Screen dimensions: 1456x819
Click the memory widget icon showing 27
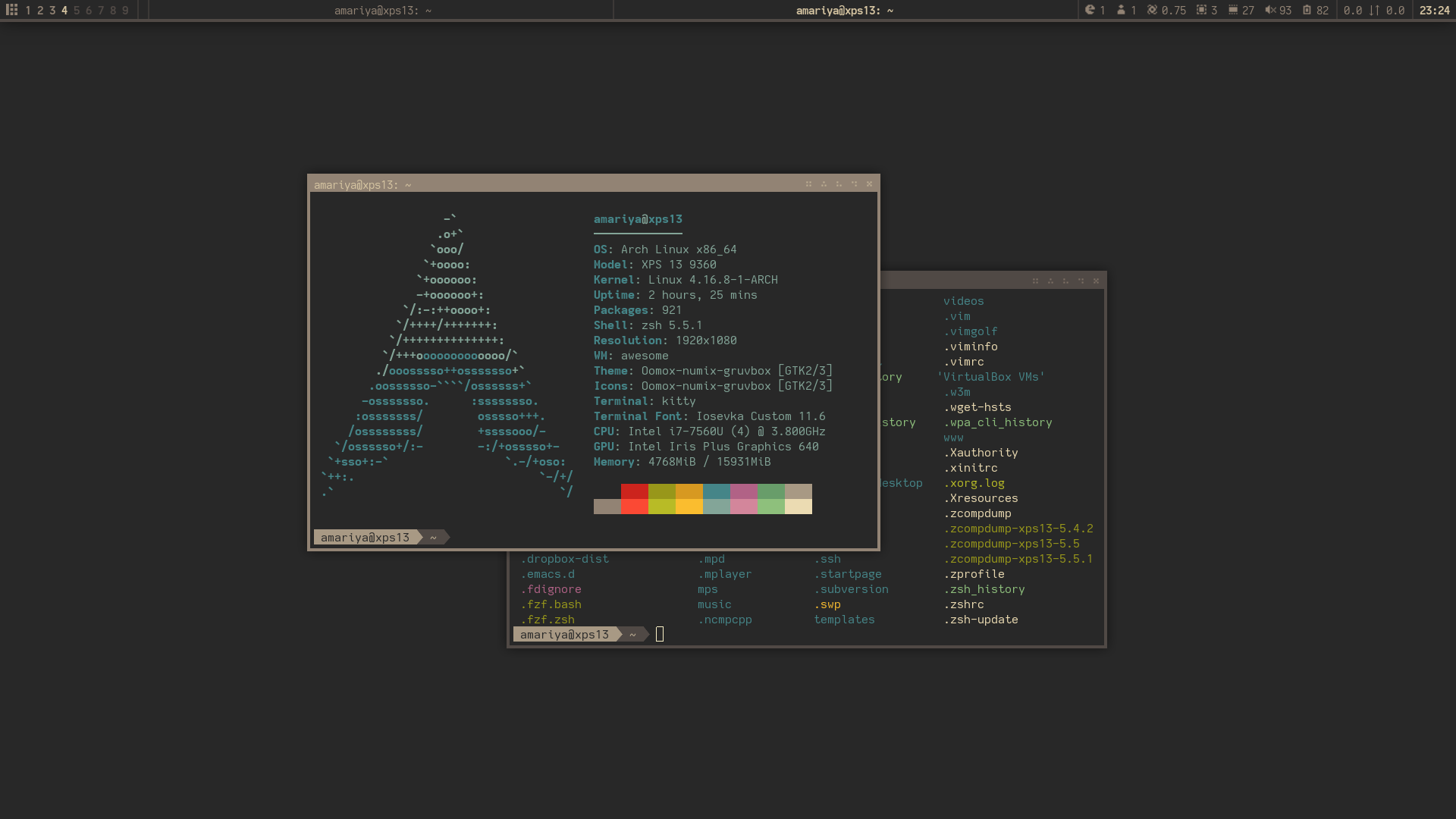(1233, 10)
